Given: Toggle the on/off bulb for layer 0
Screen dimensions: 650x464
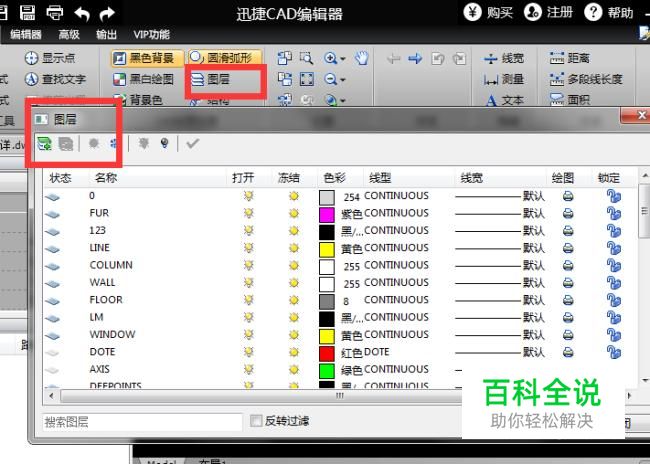Looking at the screenshot, I should click(249, 196).
